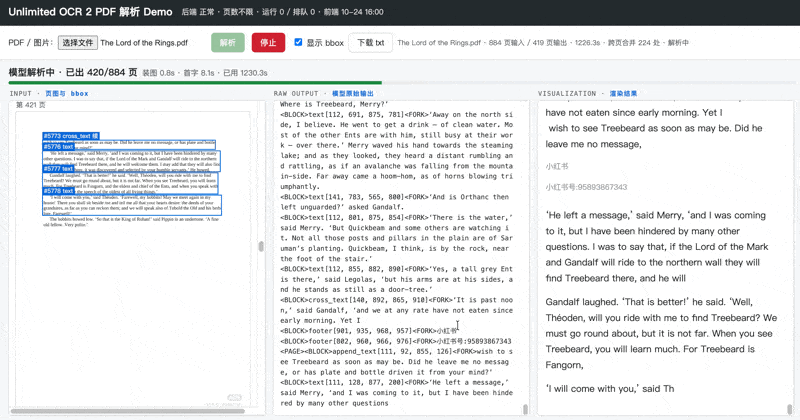Image resolution: width=800 pixels, height=420 pixels.
Task: Toggle the 显示 bbox checkbox
Action: tap(298, 42)
